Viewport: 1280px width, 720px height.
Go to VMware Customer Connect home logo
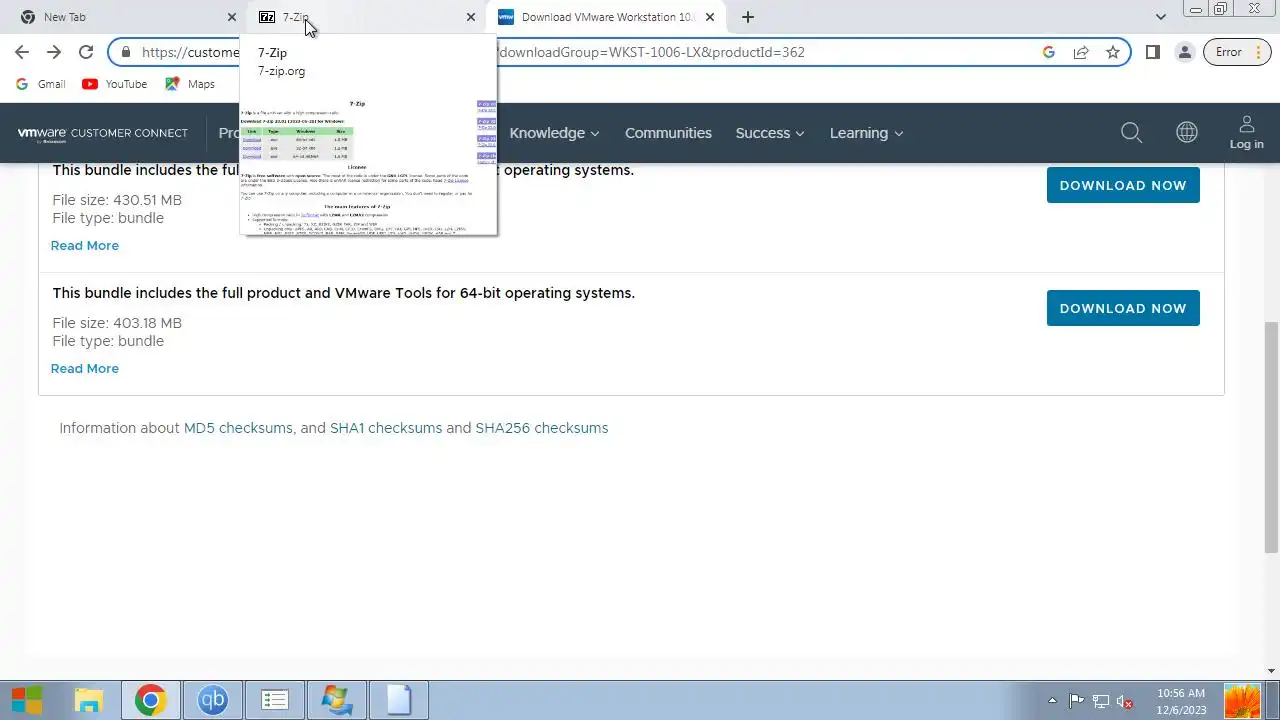[102, 133]
